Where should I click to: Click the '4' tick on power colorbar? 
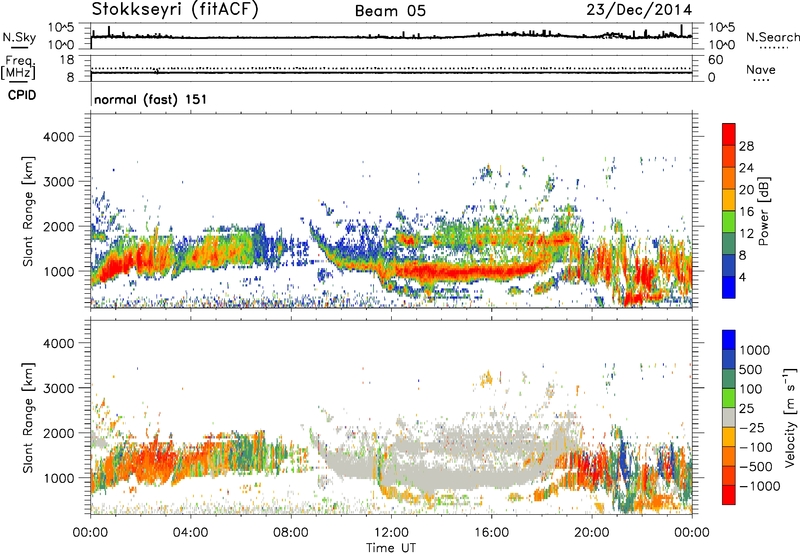pos(742,277)
